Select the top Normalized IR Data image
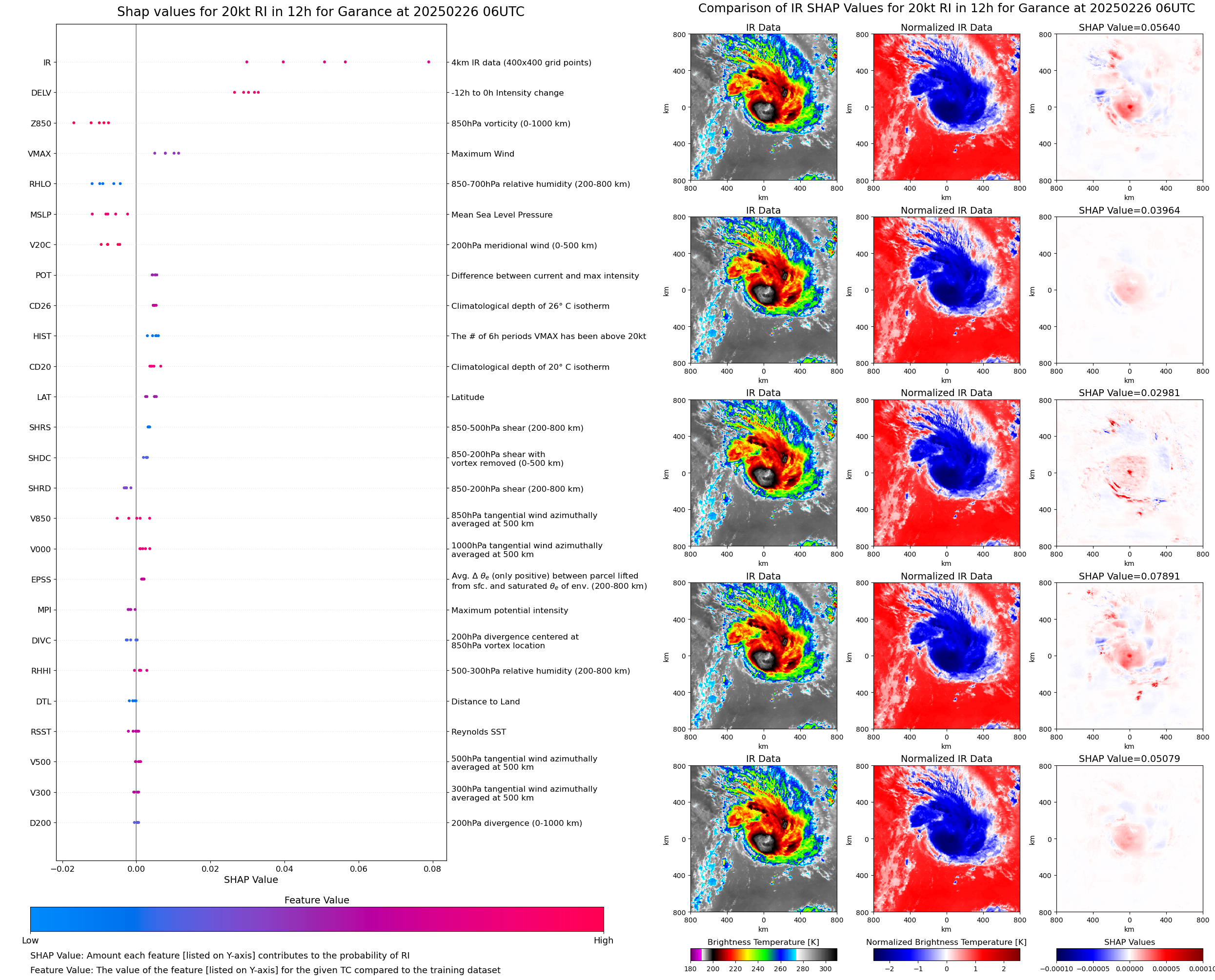 946,107
